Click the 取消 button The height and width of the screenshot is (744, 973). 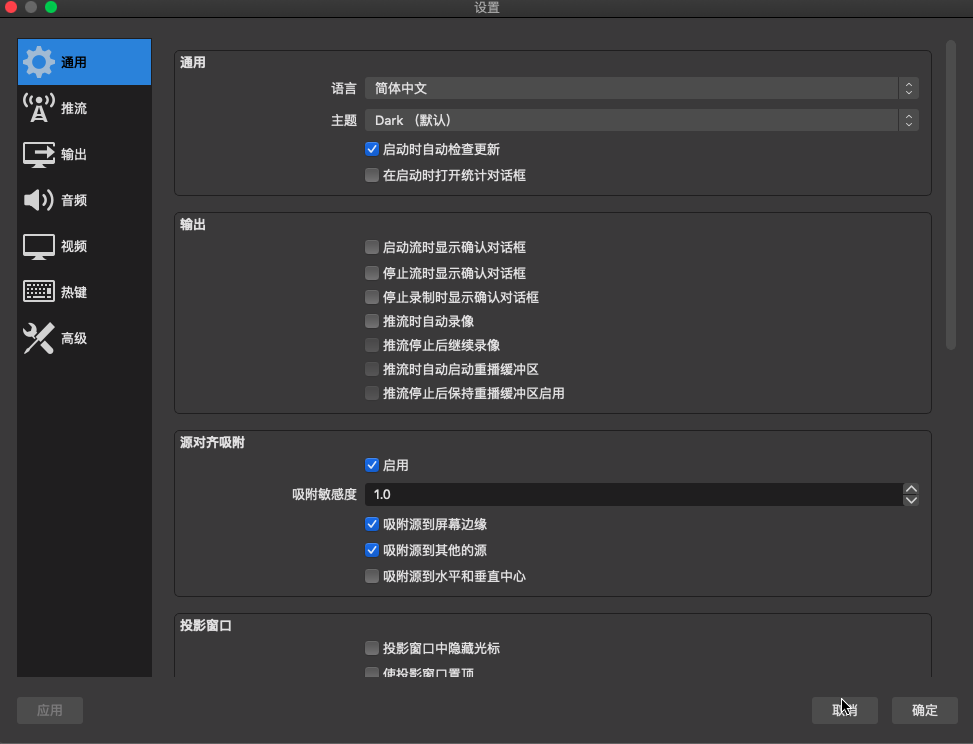(844, 710)
